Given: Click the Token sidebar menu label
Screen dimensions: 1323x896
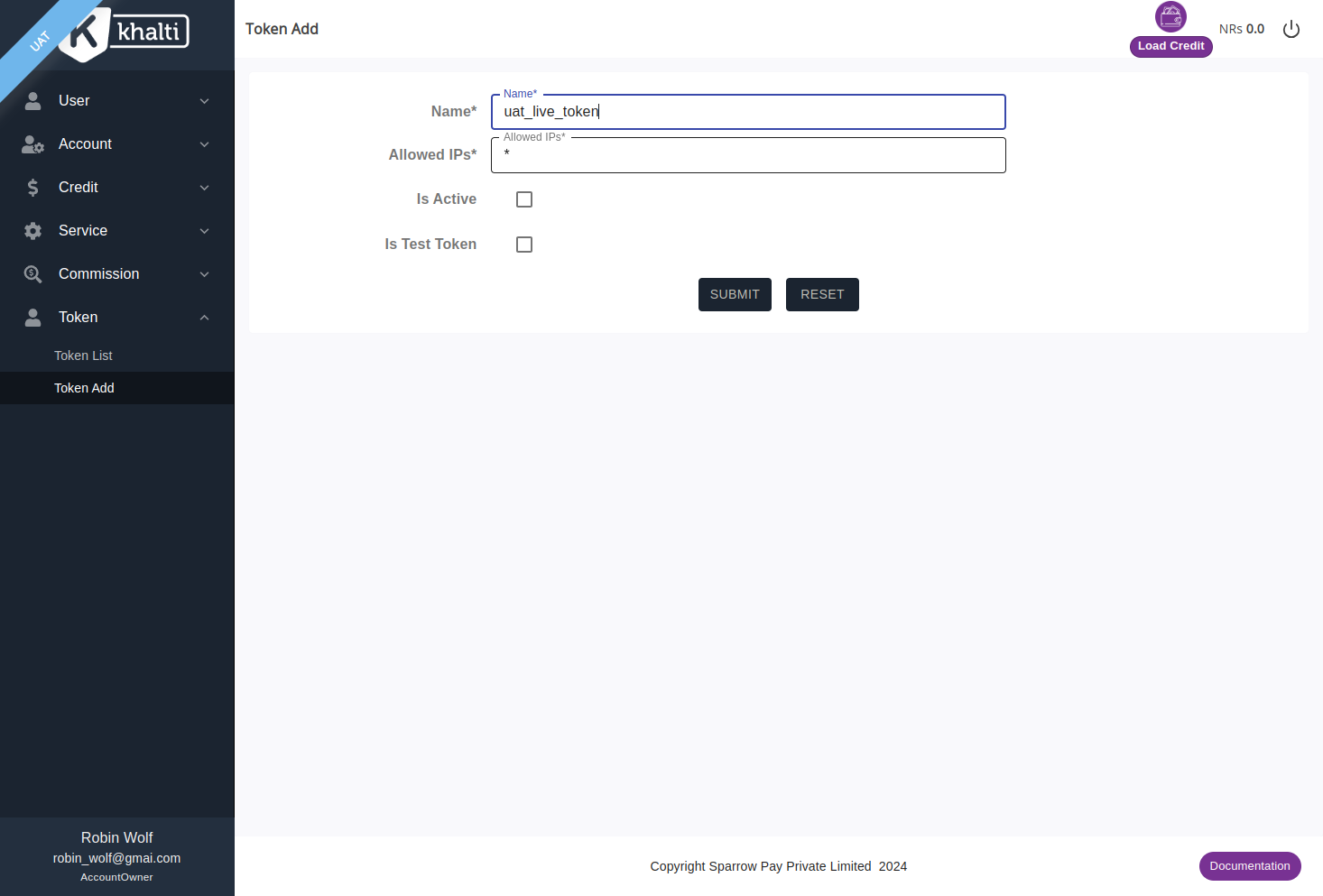Looking at the screenshot, I should click(79, 318).
